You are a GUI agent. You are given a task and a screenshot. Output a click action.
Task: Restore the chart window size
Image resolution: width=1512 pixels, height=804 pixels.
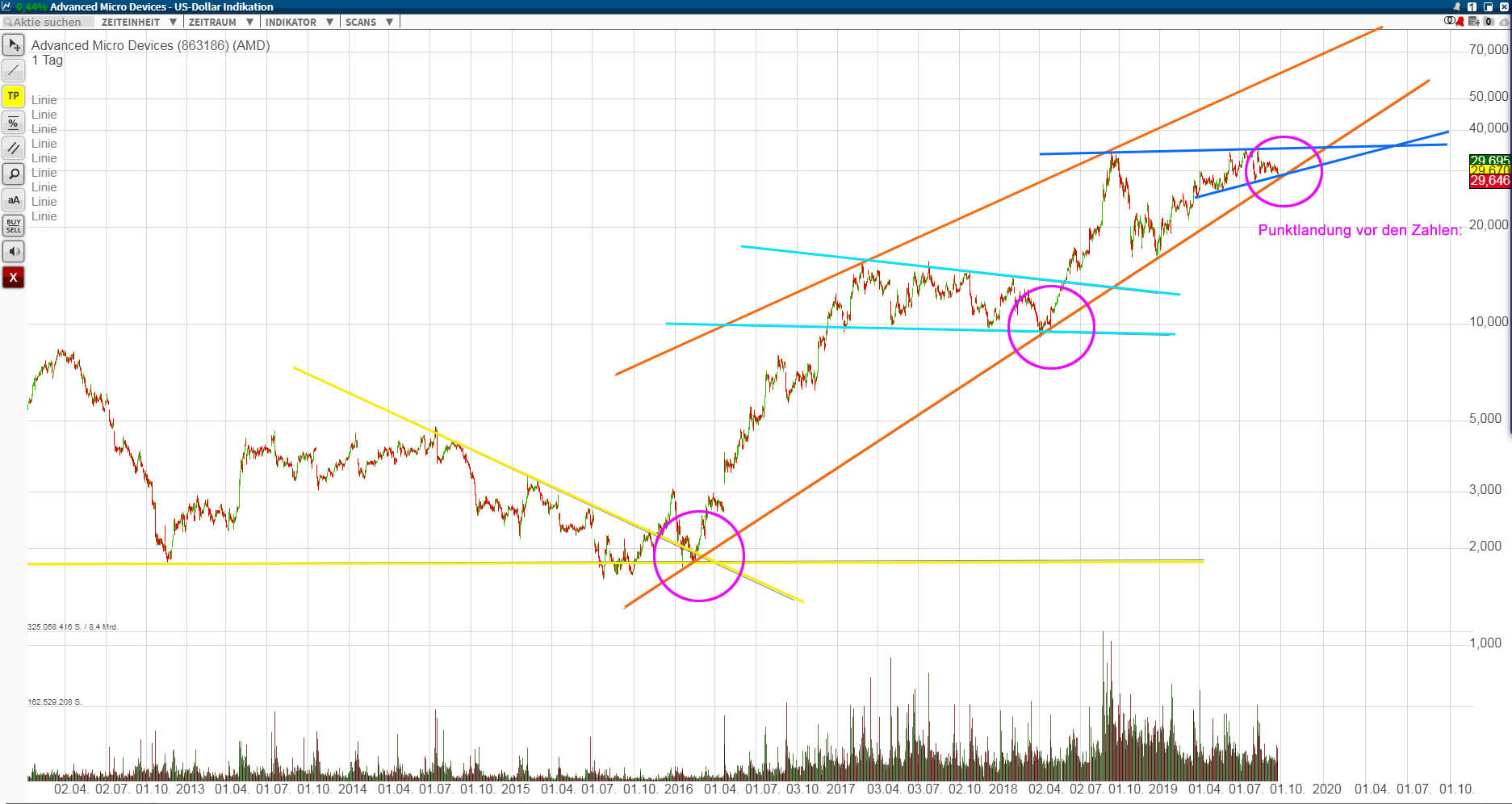point(1488,6)
